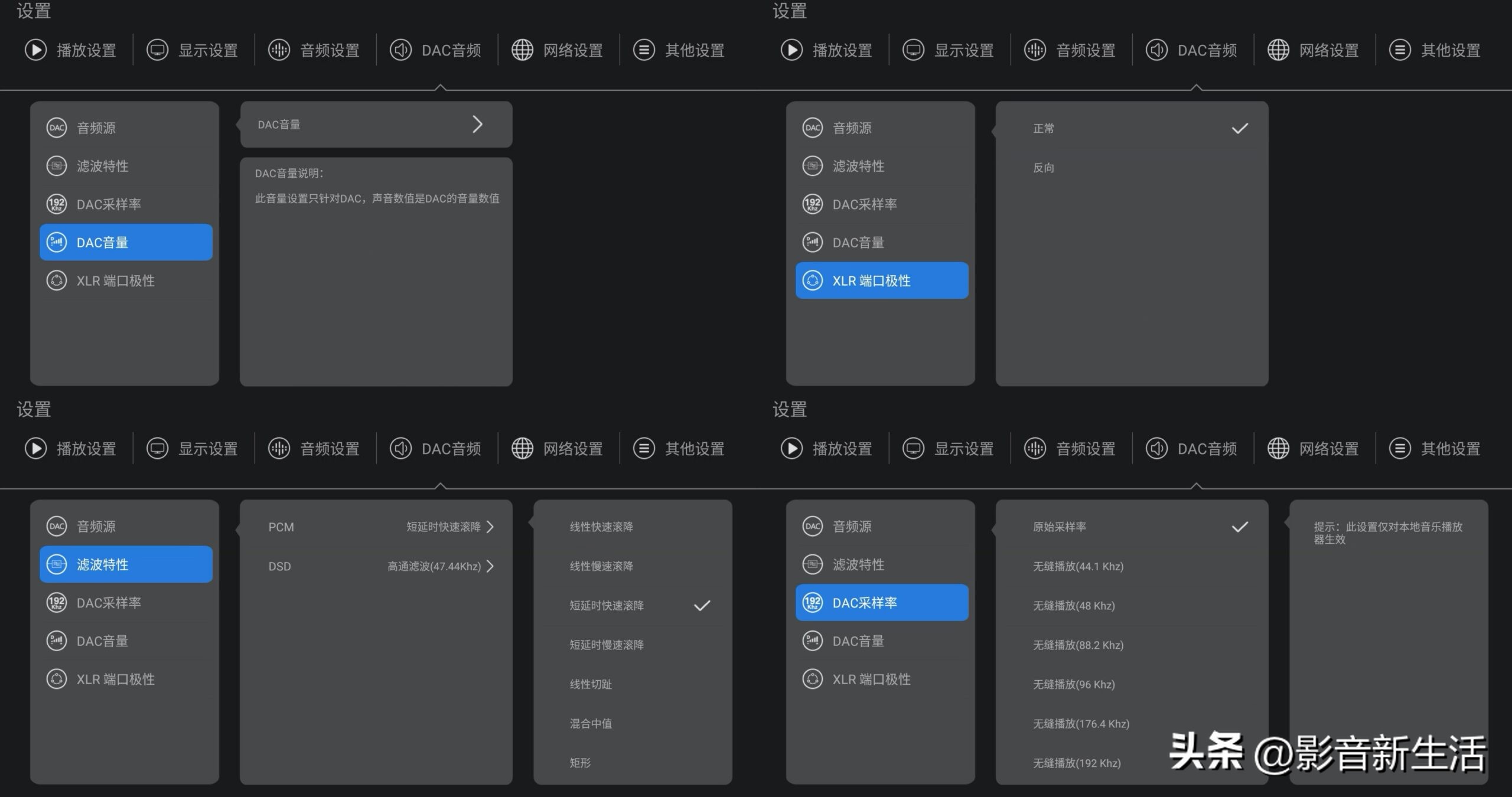Viewport: 1512px width, 797px height.
Task: Click the 音频源 DAC sidebar icon
Action: coord(57,128)
